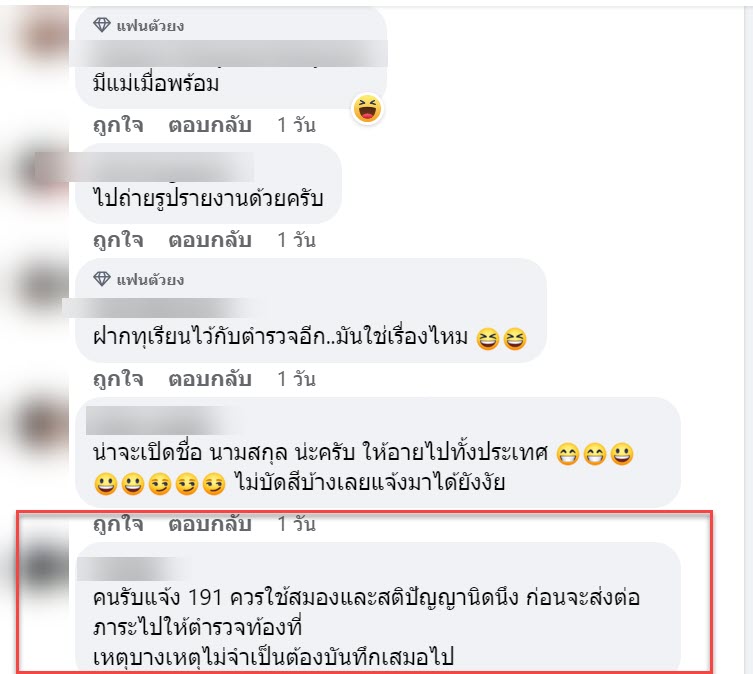
Task: Open the avatar beside the ฝากทุเรียน comment
Action: pos(46,285)
